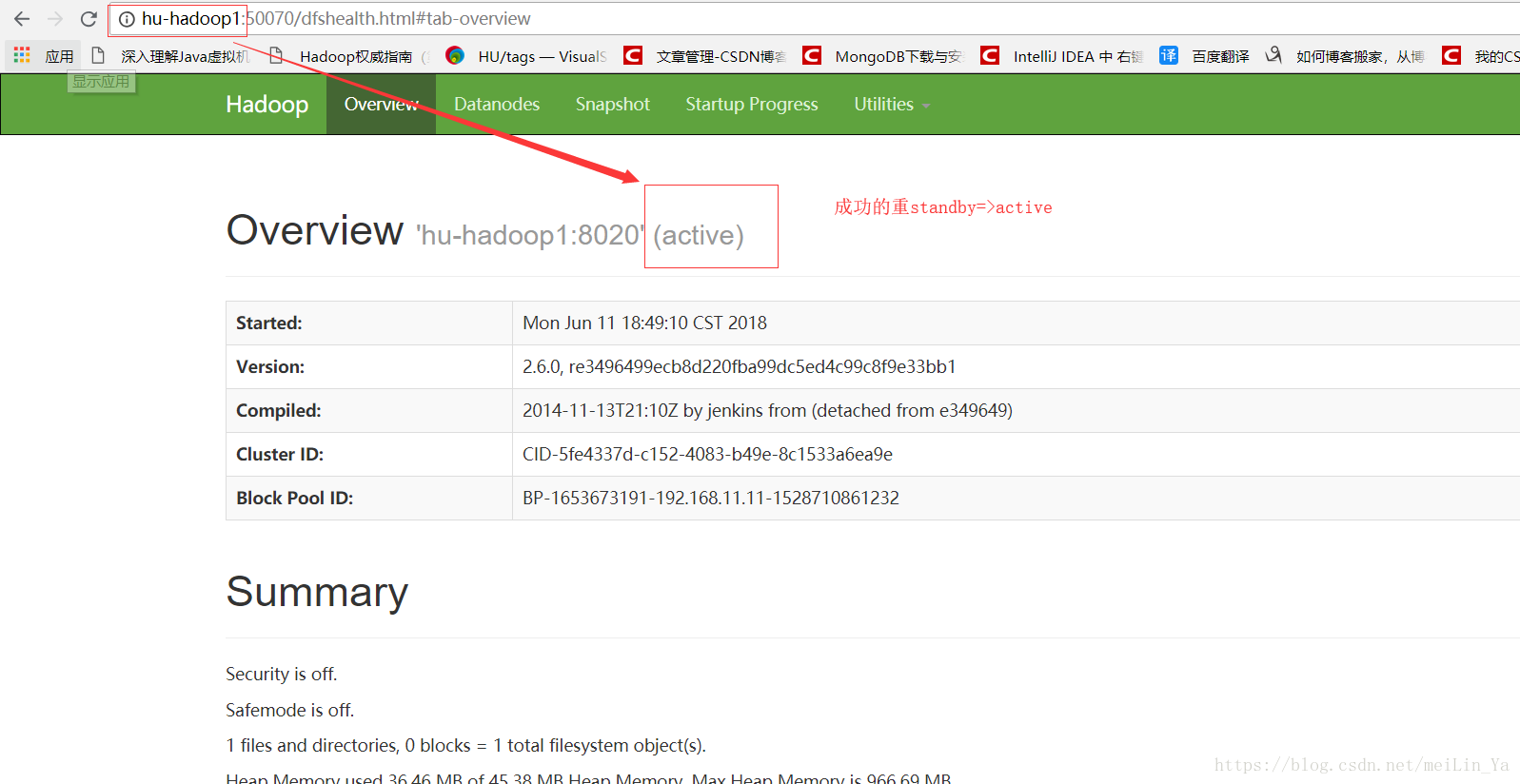Screen dimensions: 1520x784
Task: Open the Apps grid icon in bookmarks bar
Action: tap(22, 55)
